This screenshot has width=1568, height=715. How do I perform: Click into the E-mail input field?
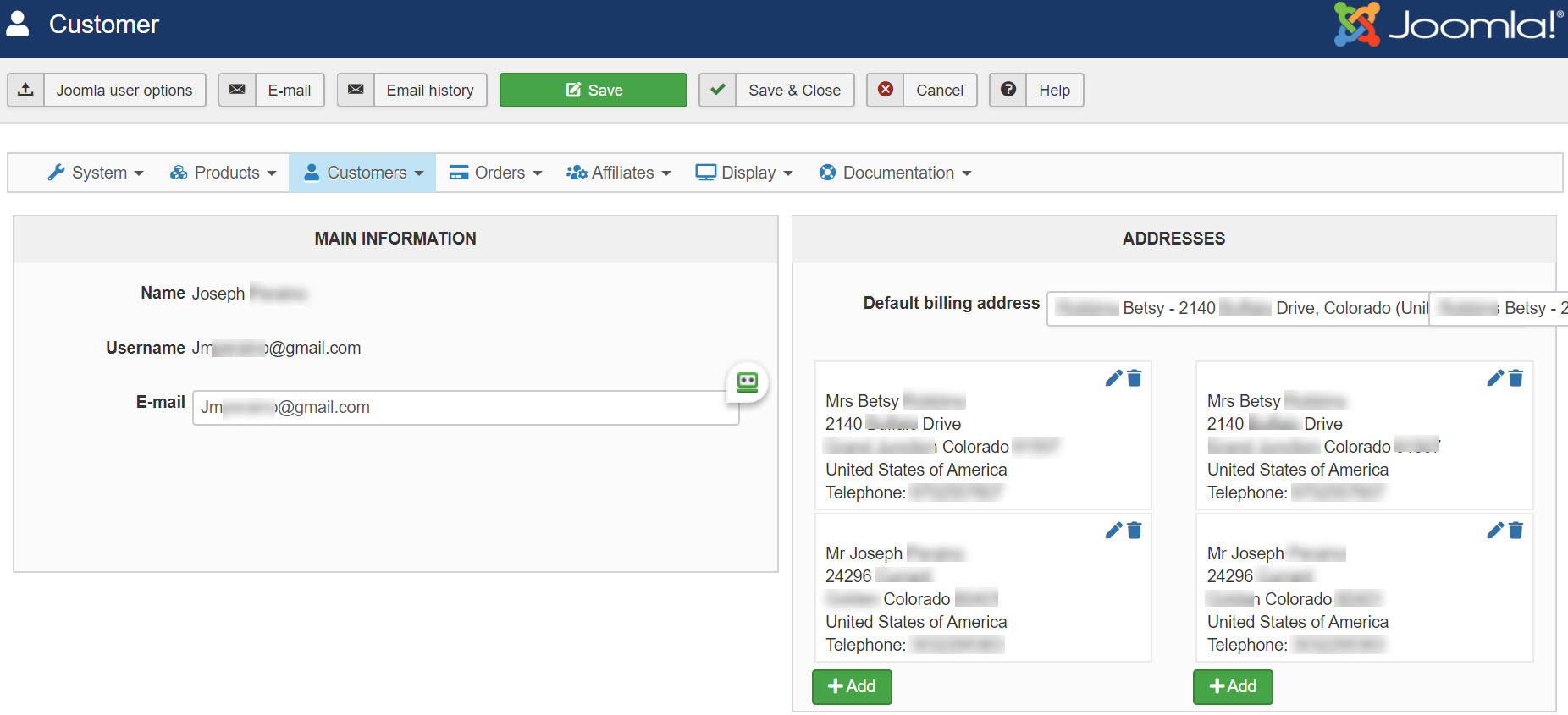466,408
